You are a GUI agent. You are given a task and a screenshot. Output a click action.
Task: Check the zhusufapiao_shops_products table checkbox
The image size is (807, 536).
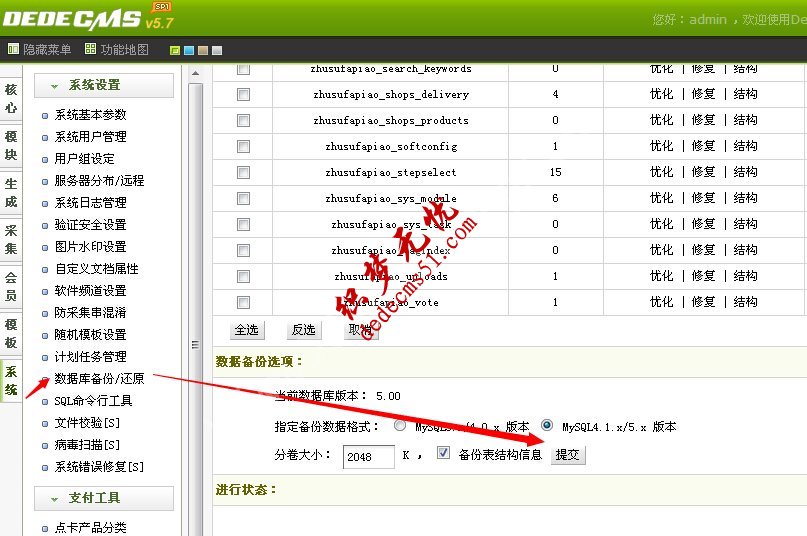243,120
